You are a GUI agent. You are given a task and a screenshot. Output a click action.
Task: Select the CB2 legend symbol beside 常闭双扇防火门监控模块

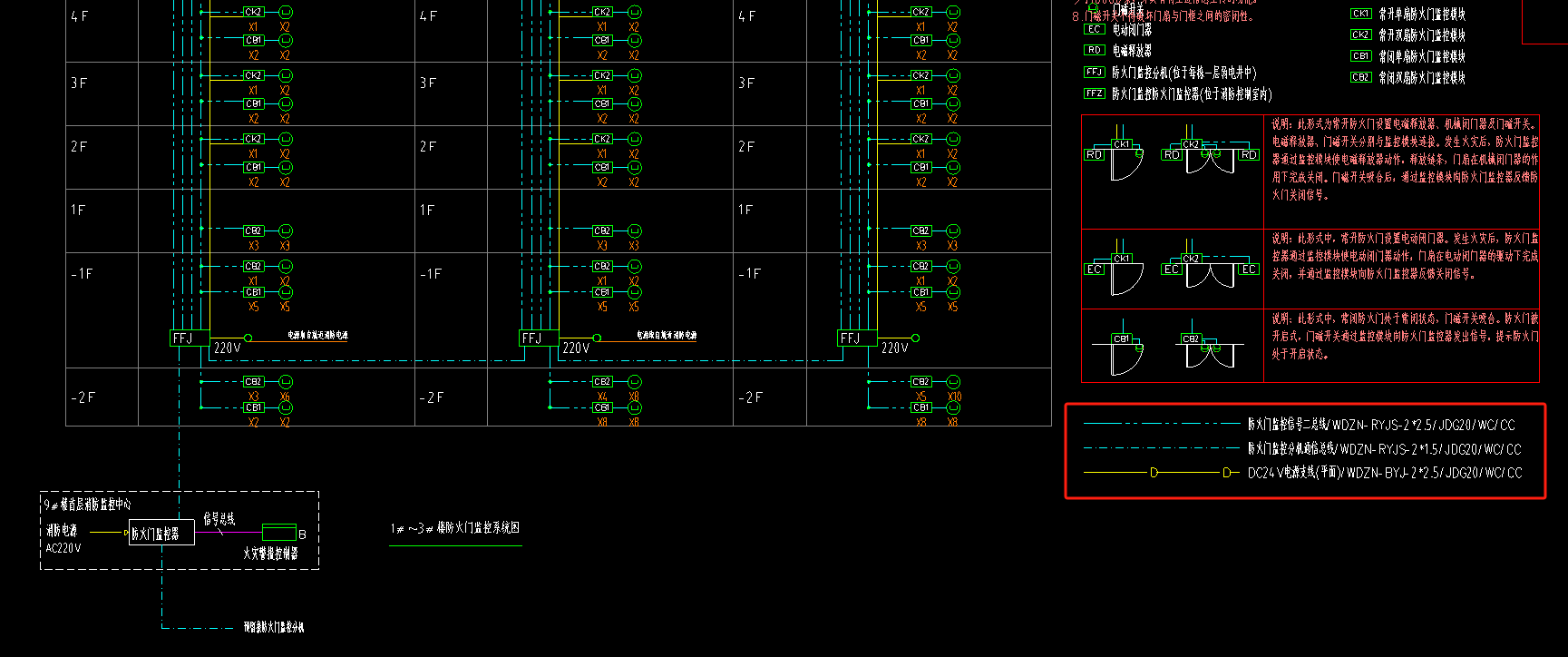1361,77
